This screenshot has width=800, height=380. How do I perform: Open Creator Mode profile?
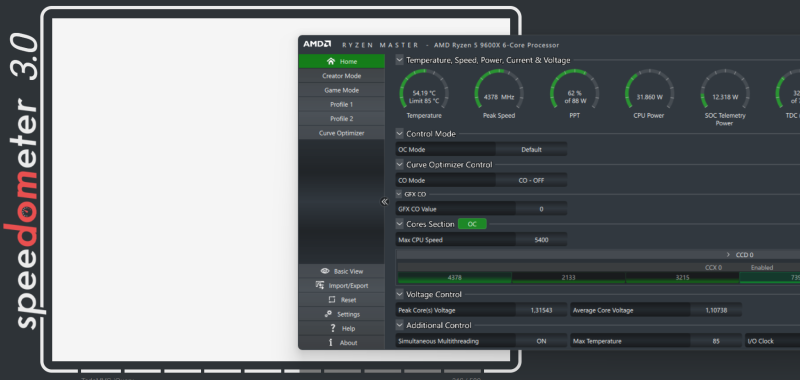pyautogui.click(x=341, y=75)
